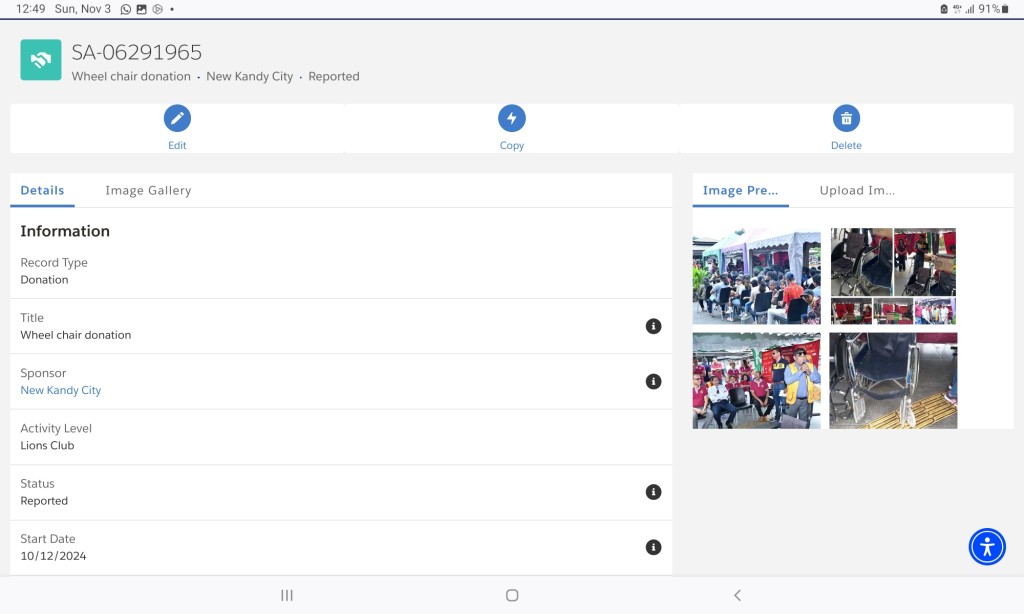
Task: Select the SA-06291965 record title
Action: 136,52
